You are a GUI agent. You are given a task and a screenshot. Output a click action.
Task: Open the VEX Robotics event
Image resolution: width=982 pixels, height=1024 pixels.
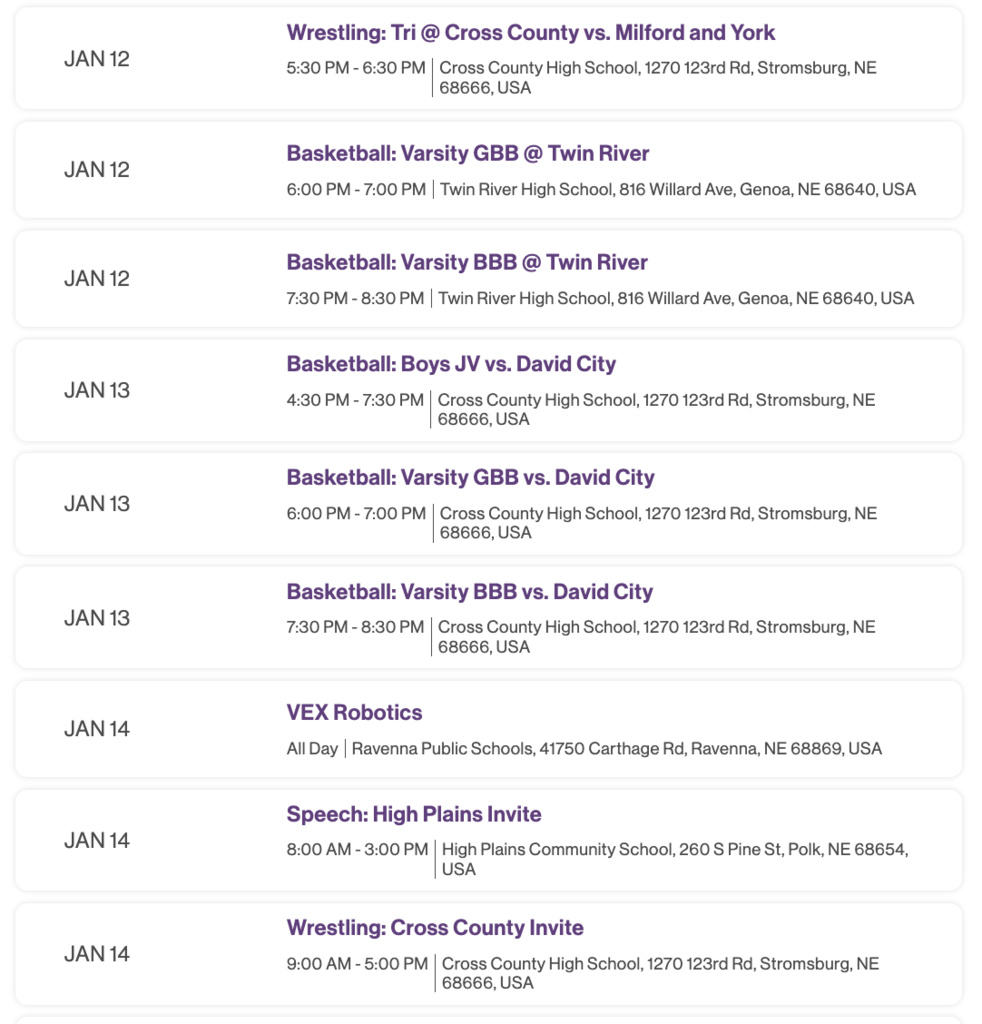pyautogui.click(x=355, y=712)
